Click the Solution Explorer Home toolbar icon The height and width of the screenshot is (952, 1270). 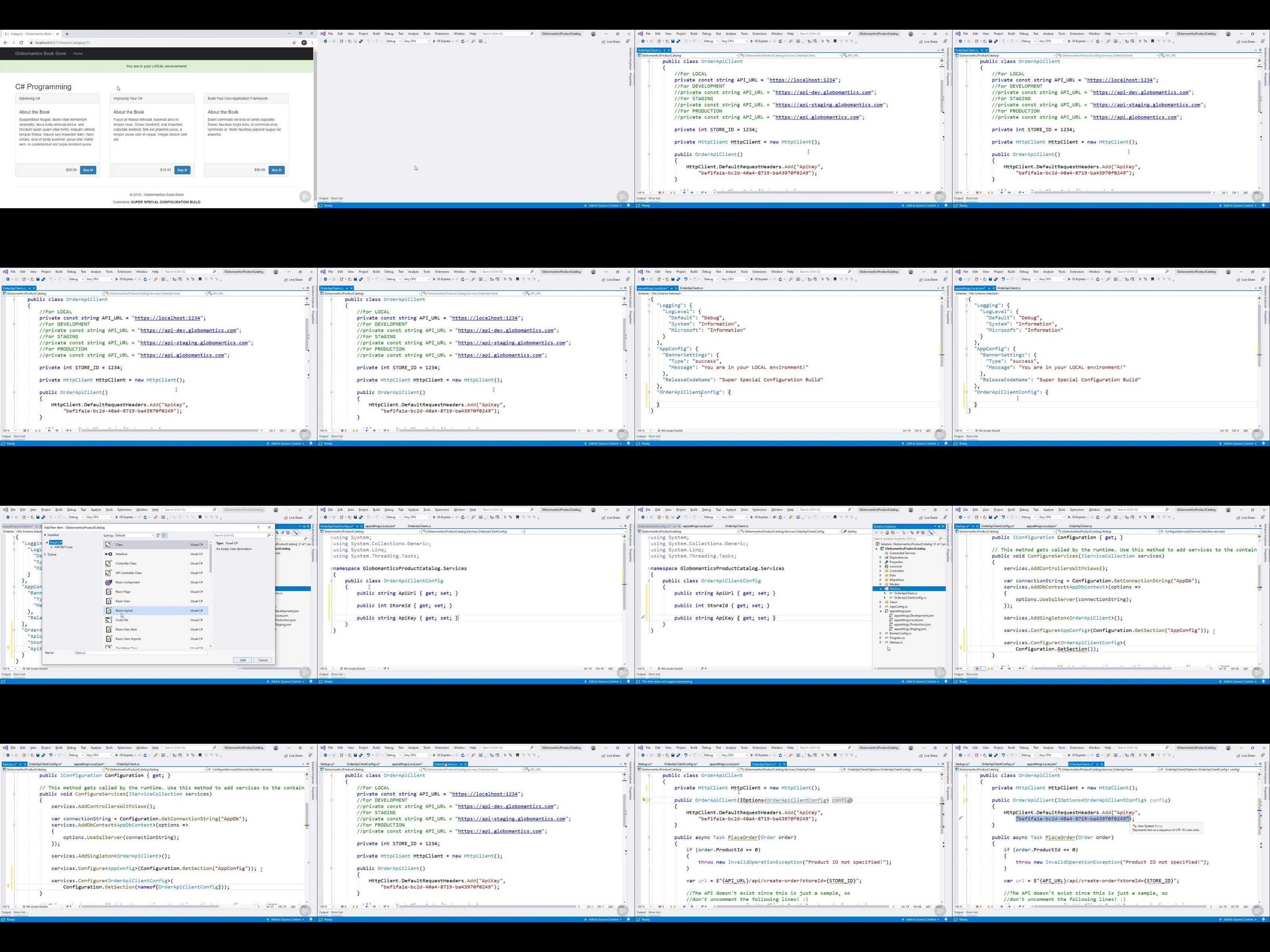point(887,532)
